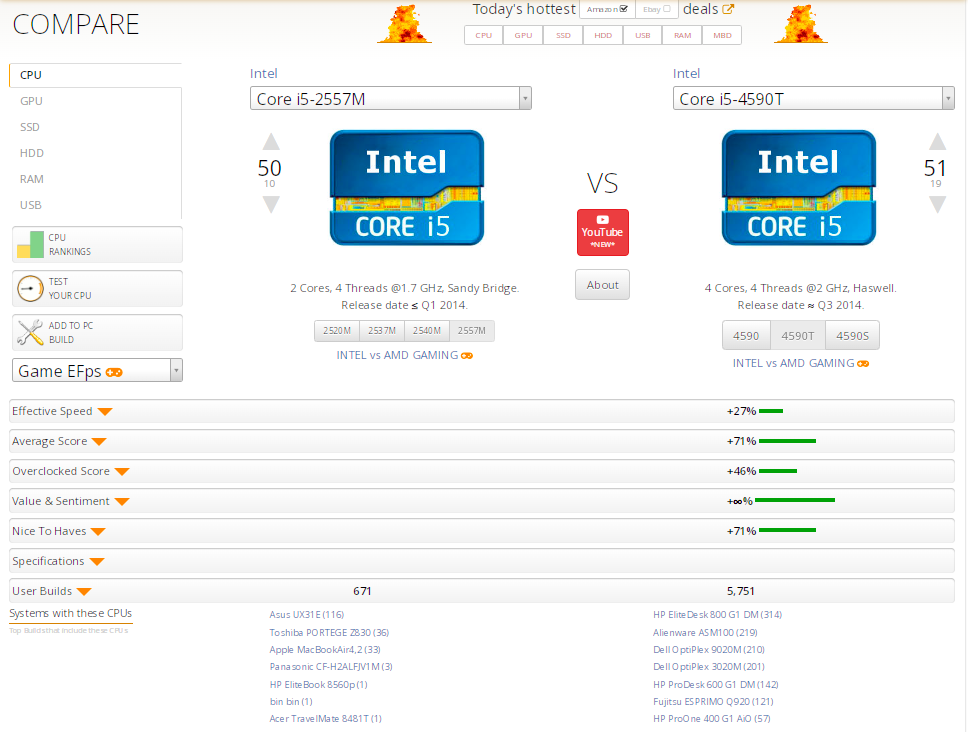Select the CPU sidebar category
This screenshot has height=732, width=968.
coord(95,75)
